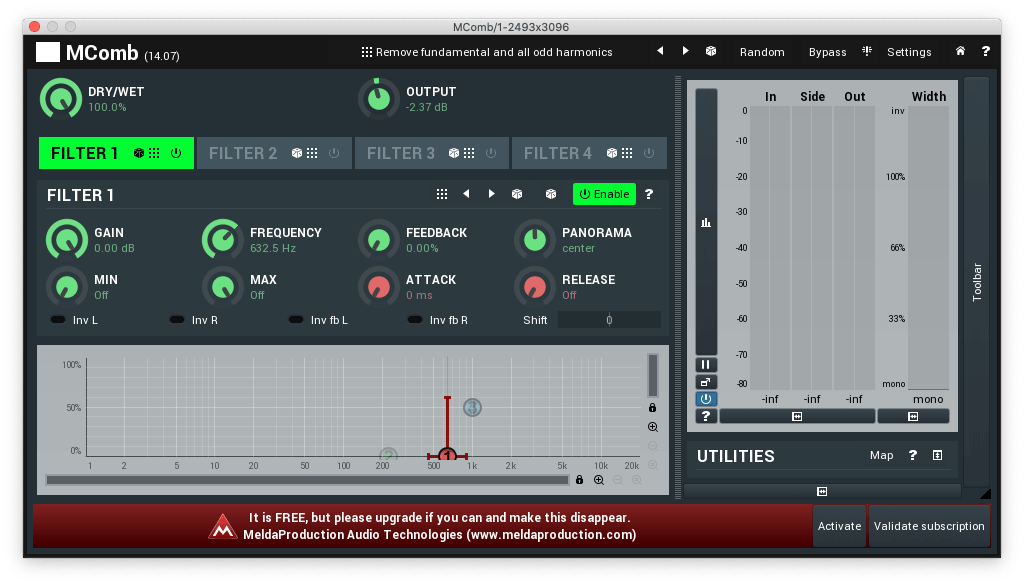This screenshot has width=1024, height=585.
Task: Pop out the meters window icon
Action: [x=706, y=382]
